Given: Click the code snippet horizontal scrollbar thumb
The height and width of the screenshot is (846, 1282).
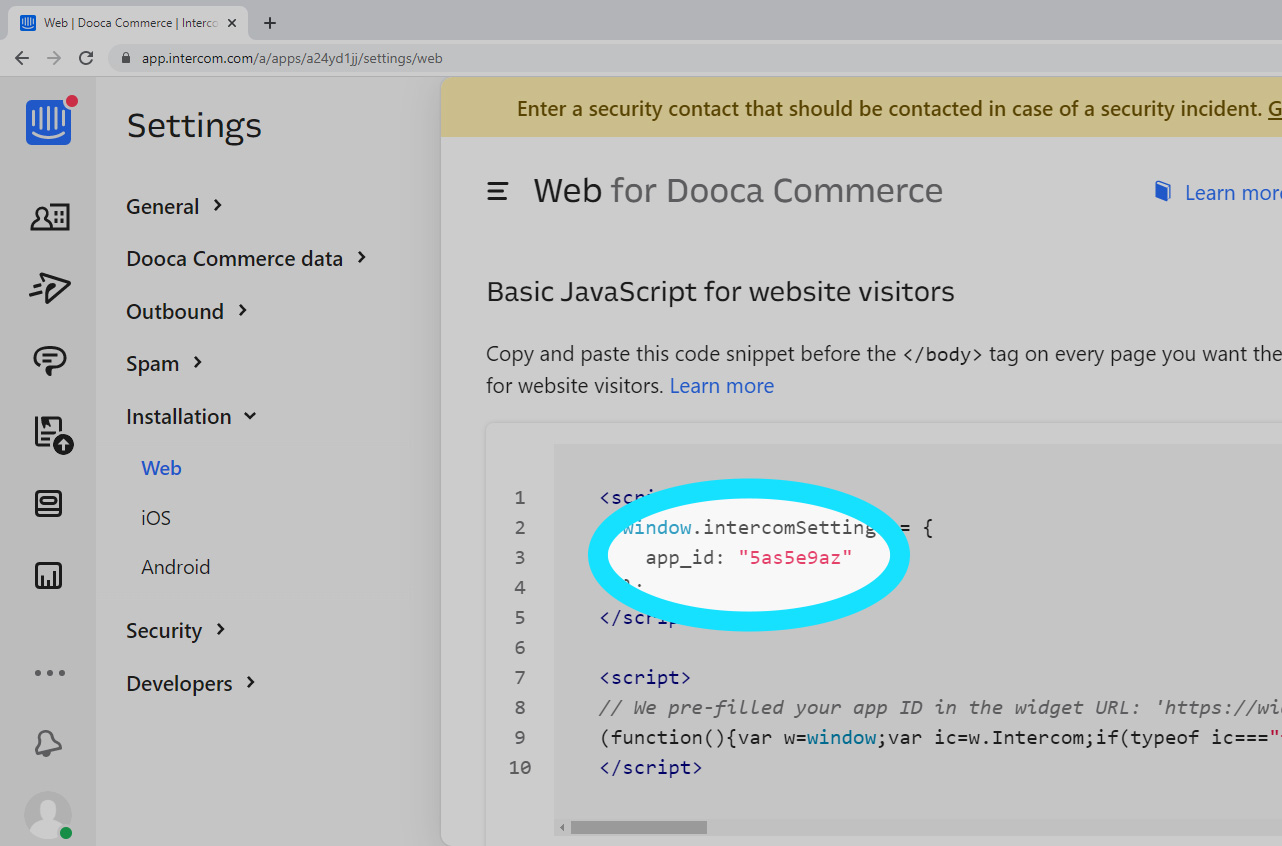Looking at the screenshot, I should point(639,827).
